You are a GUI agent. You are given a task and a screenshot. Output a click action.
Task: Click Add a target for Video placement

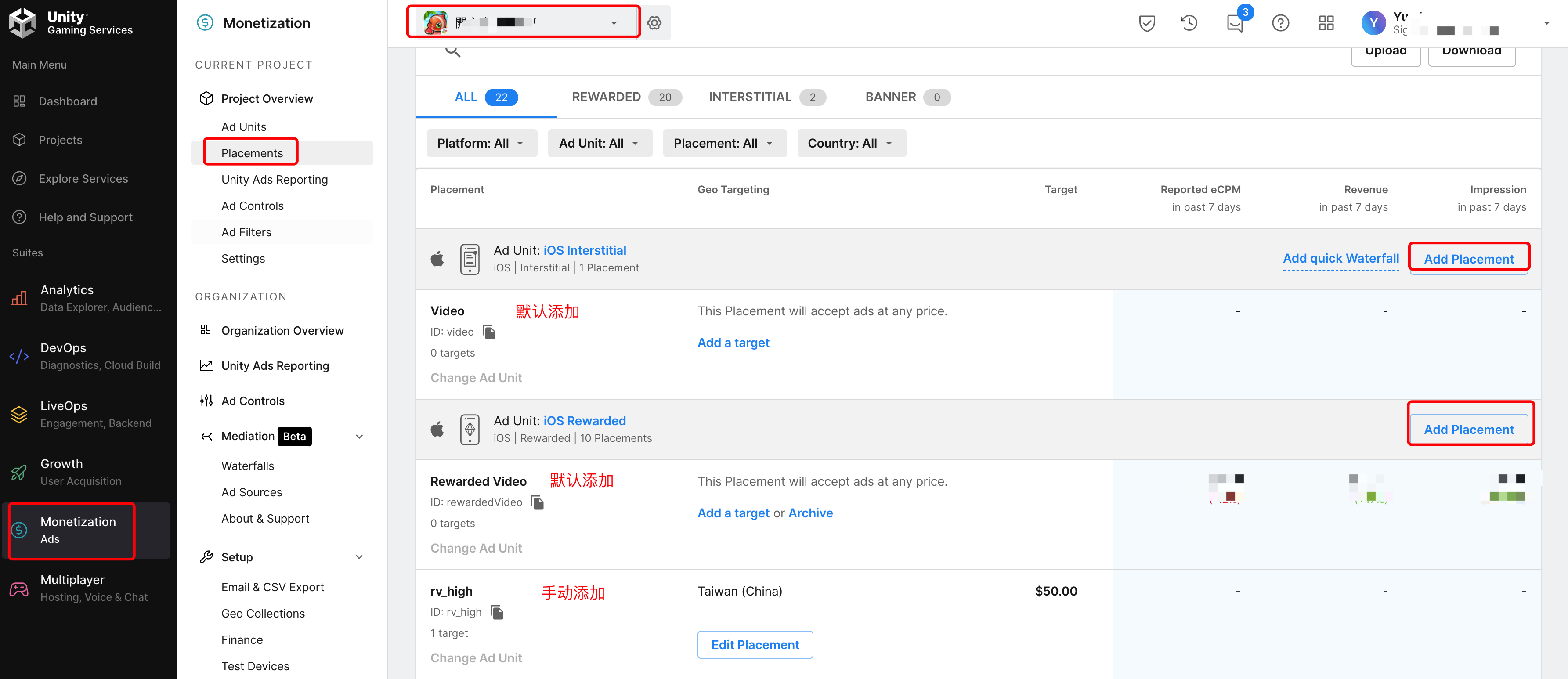click(733, 343)
